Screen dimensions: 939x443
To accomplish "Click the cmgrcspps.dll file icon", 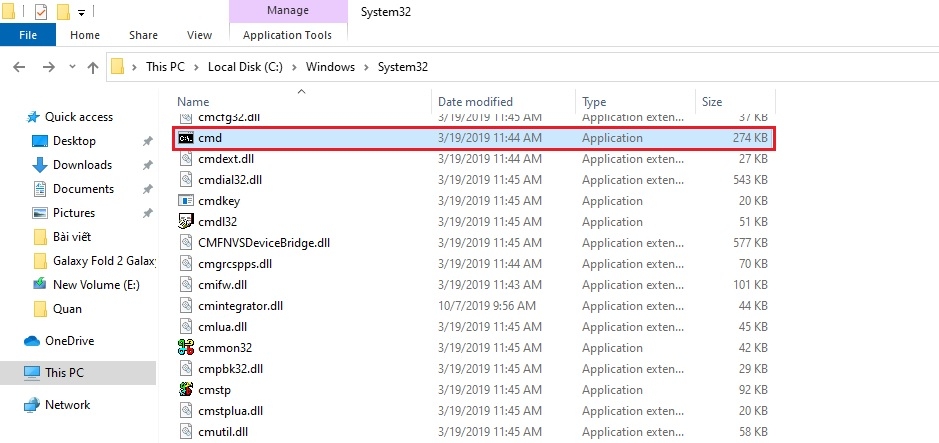I will (186, 264).
